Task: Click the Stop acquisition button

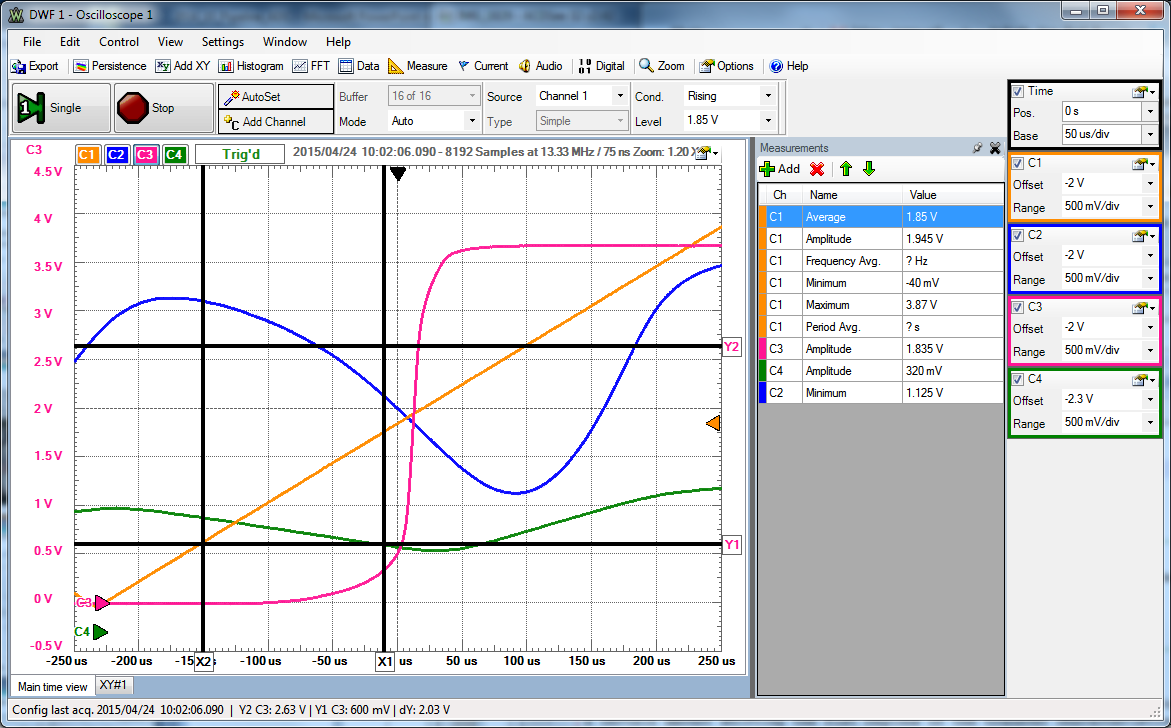Action: tap(146, 108)
